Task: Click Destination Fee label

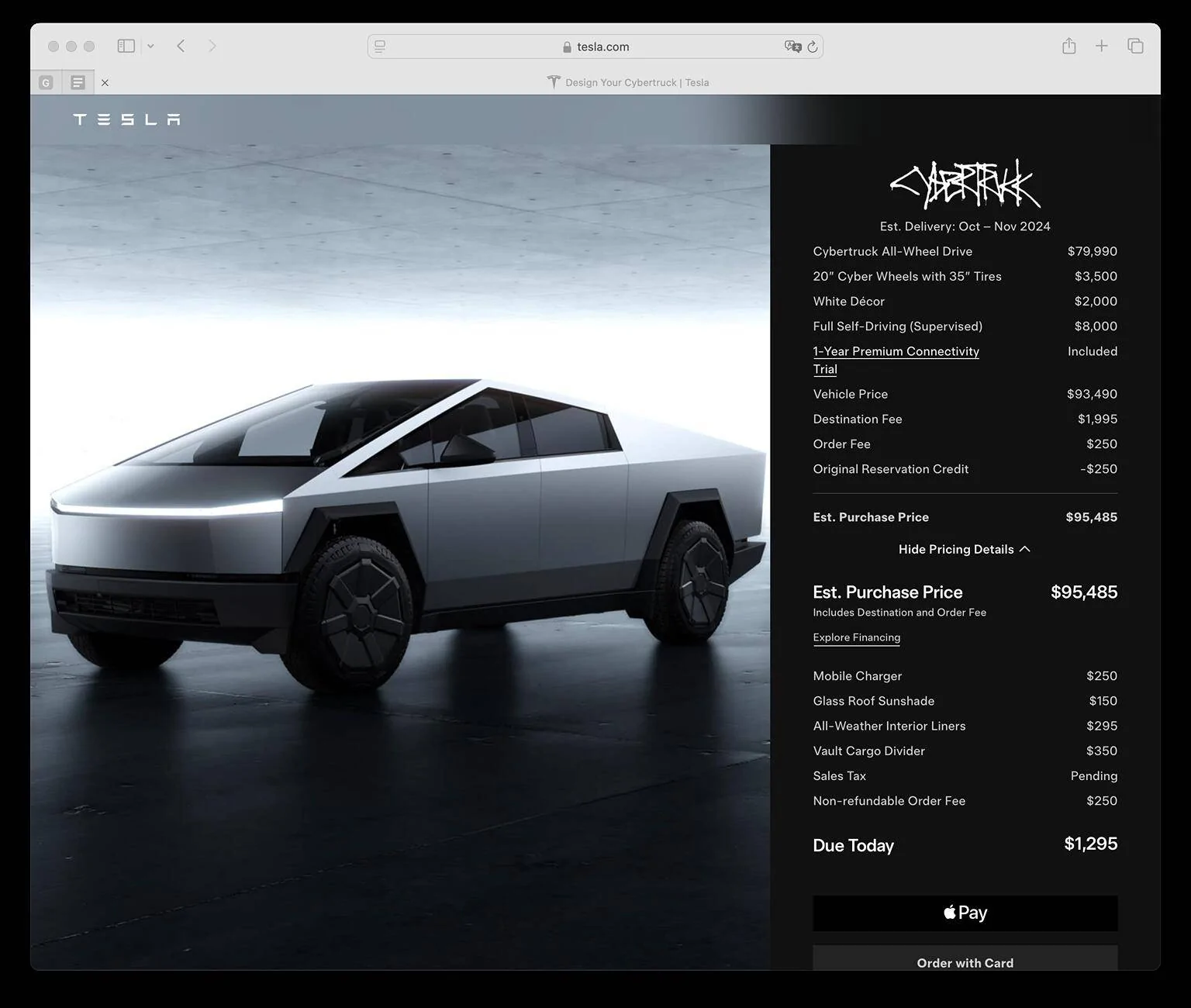Action: pos(857,419)
